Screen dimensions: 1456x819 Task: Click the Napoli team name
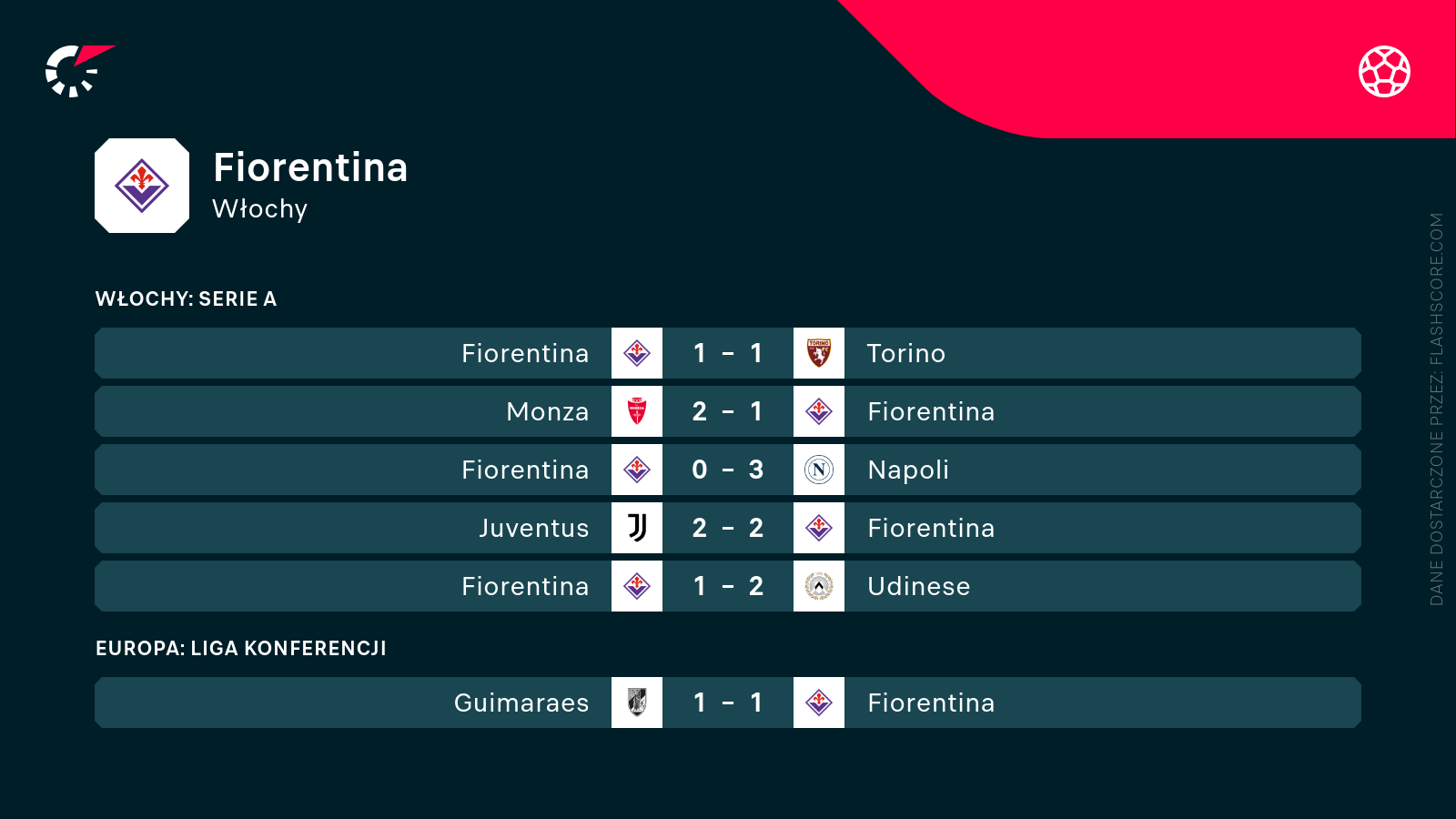(908, 470)
